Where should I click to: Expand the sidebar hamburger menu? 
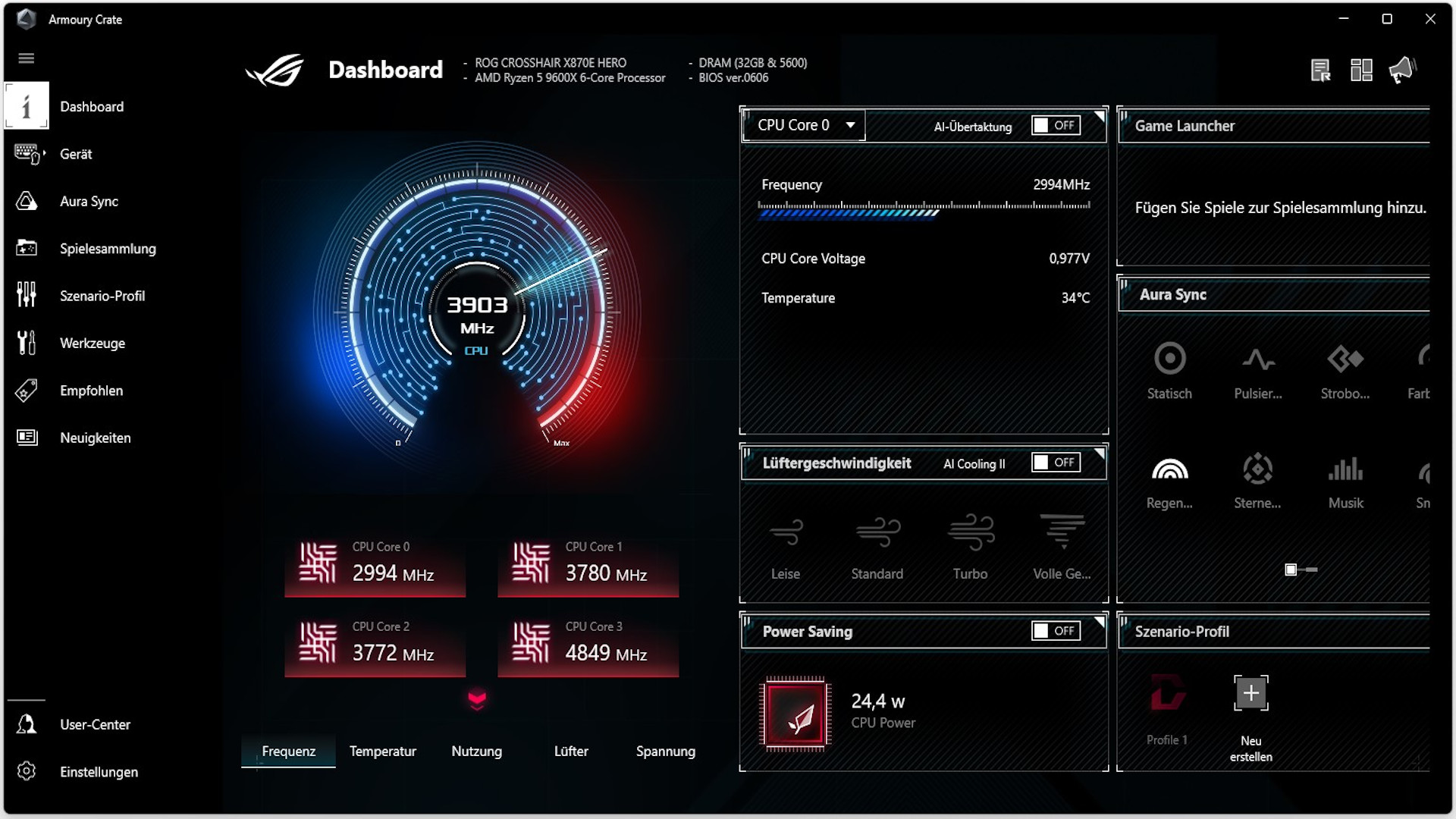pos(27,58)
